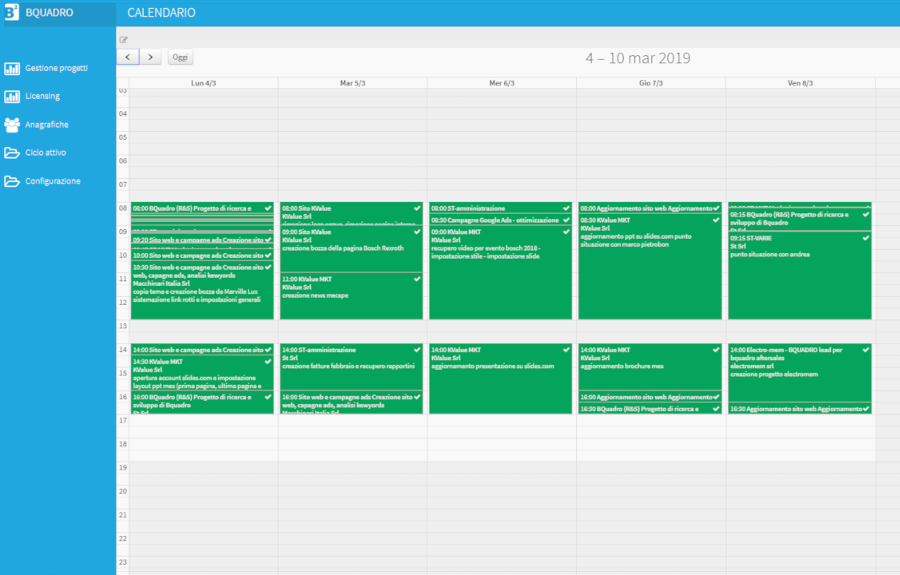The height and width of the screenshot is (575, 900).
Task: Open Configurazione menu item
Action: coord(53,181)
